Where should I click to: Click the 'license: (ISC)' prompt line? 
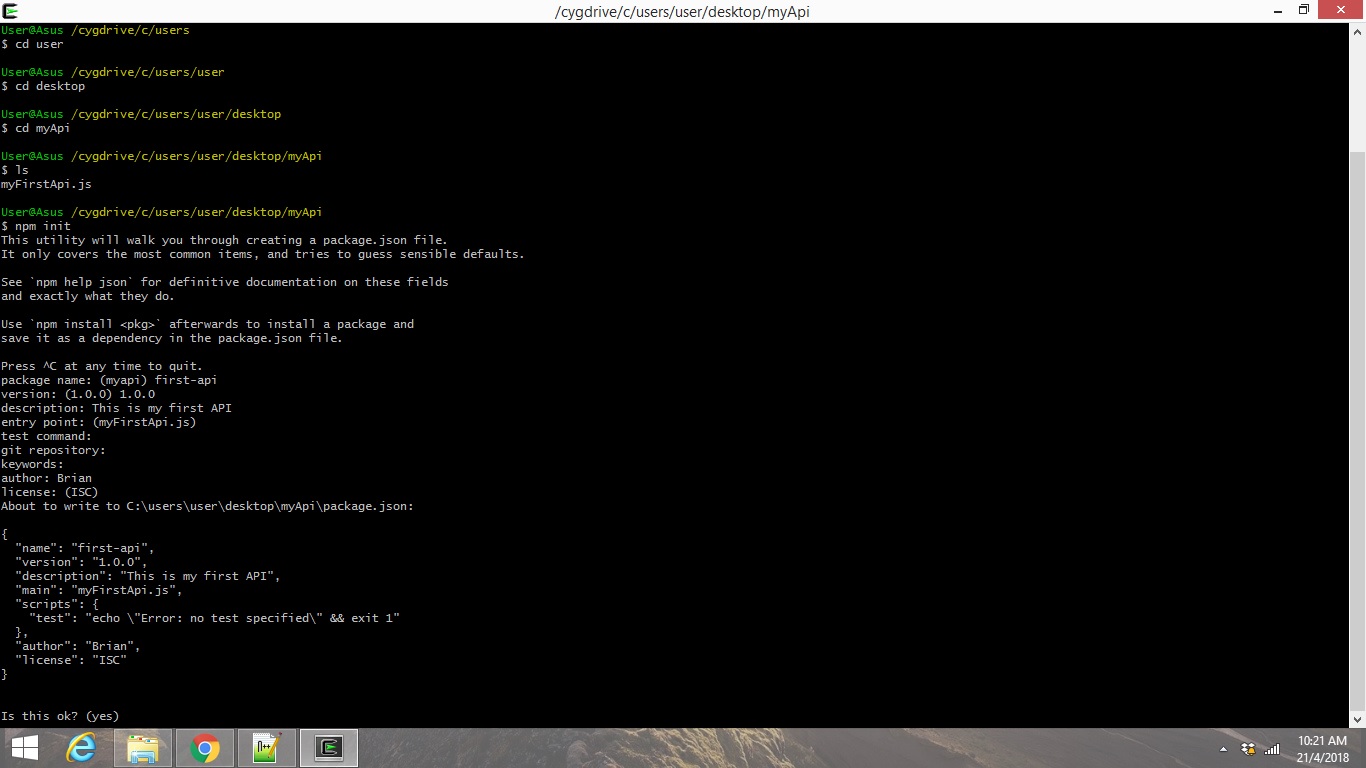(50, 492)
